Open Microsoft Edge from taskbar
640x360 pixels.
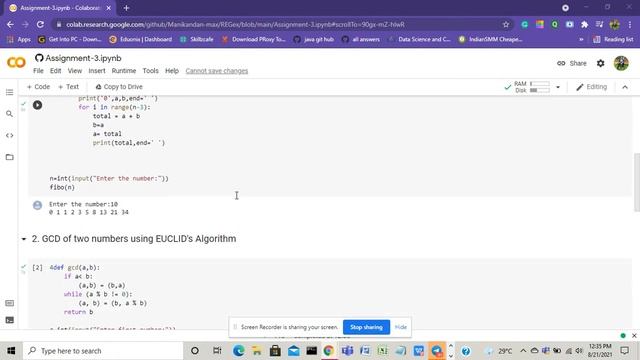238,351
